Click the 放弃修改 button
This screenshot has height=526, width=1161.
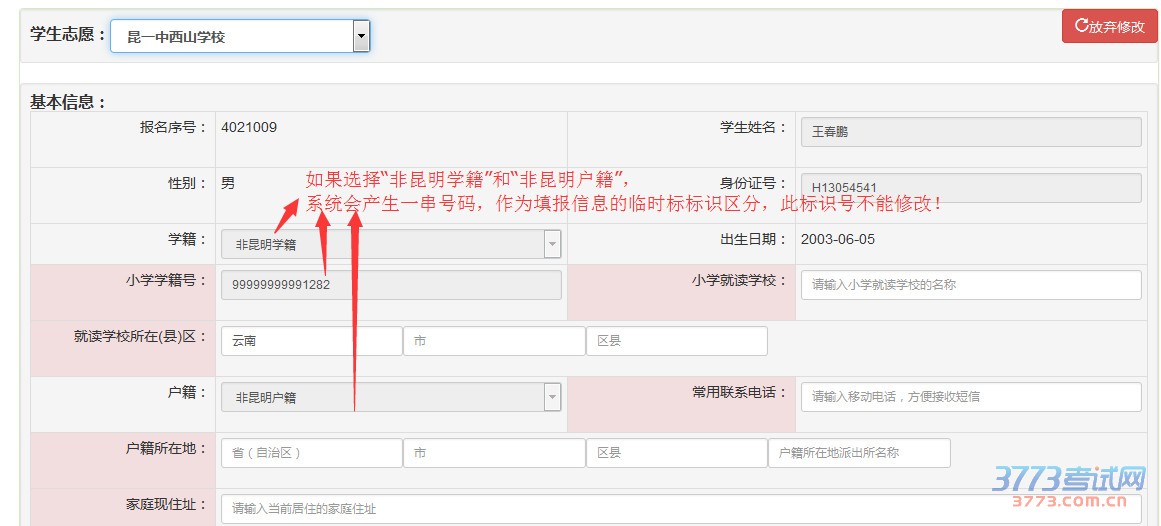pos(1109,27)
